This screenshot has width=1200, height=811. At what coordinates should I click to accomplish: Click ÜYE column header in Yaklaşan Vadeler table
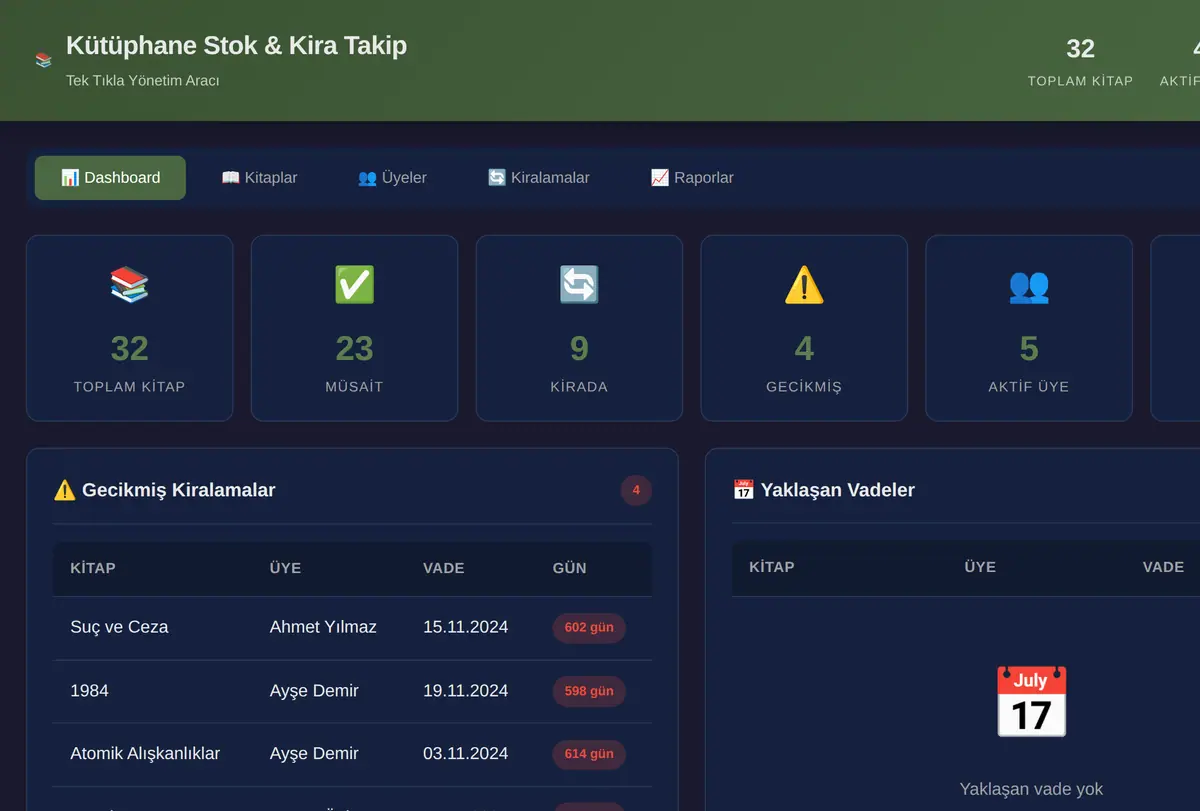coord(980,567)
